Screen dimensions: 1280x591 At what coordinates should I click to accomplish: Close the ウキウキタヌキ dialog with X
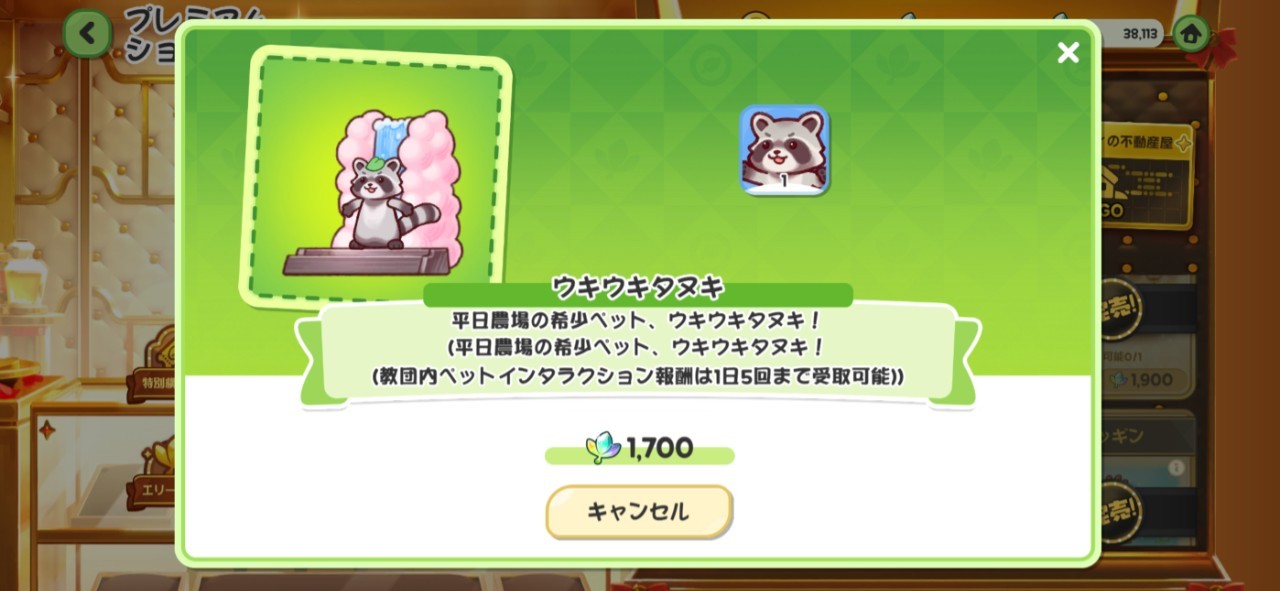pos(1068,53)
